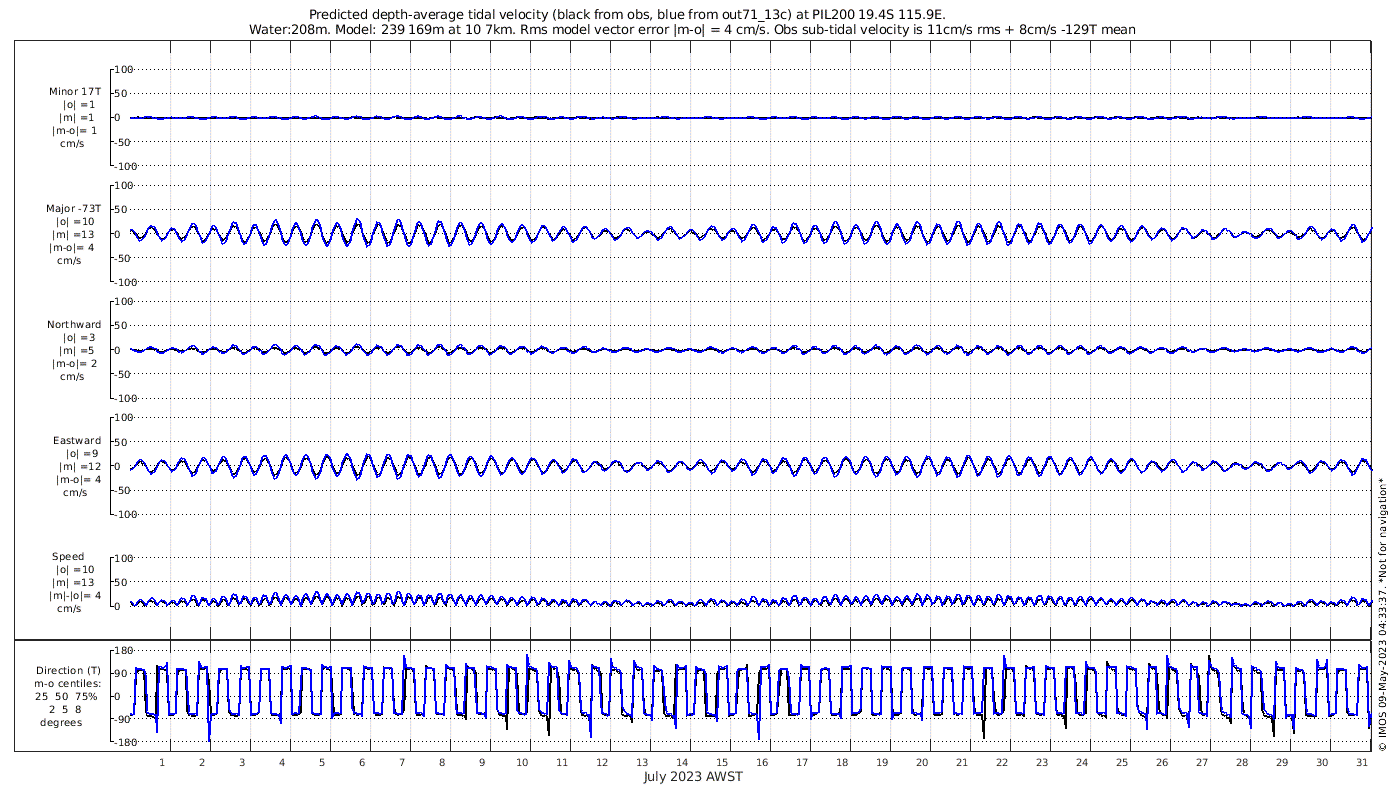Click day 25 tick on time axis
The image size is (1400, 800).
pyautogui.click(x=1122, y=762)
